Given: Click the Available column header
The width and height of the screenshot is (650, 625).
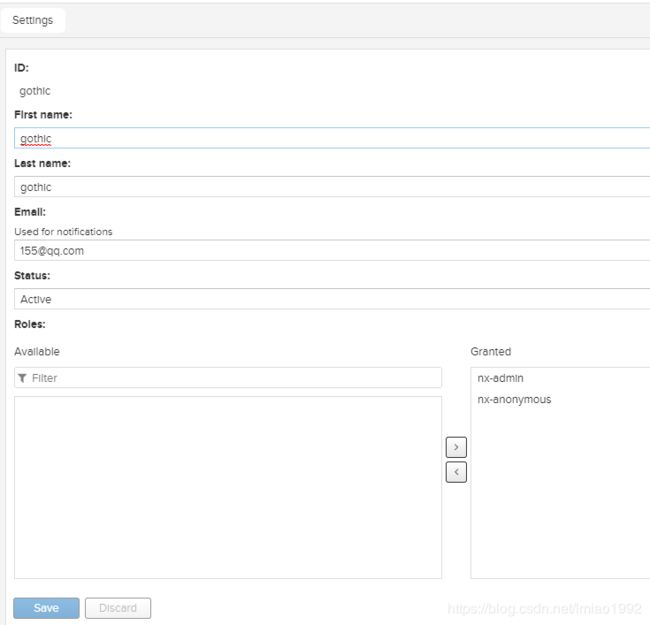Looking at the screenshot, I should coord(37,352).
